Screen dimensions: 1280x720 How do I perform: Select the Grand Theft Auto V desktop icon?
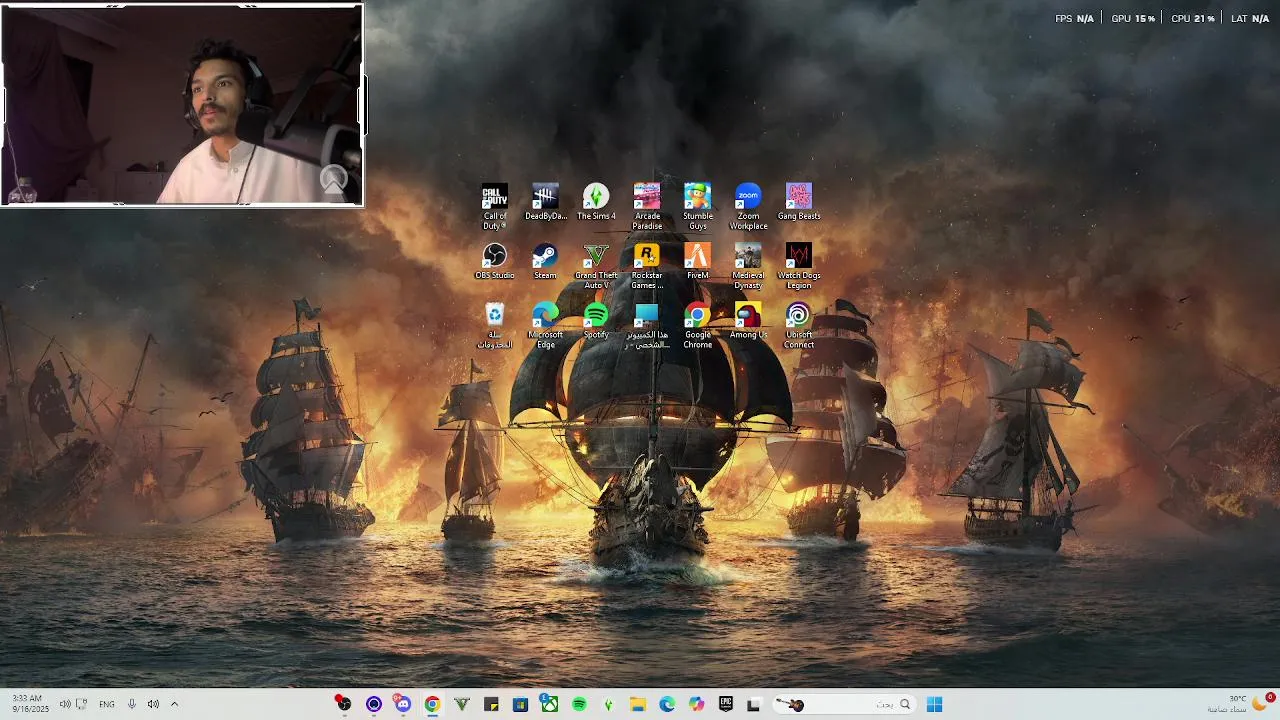596,266
